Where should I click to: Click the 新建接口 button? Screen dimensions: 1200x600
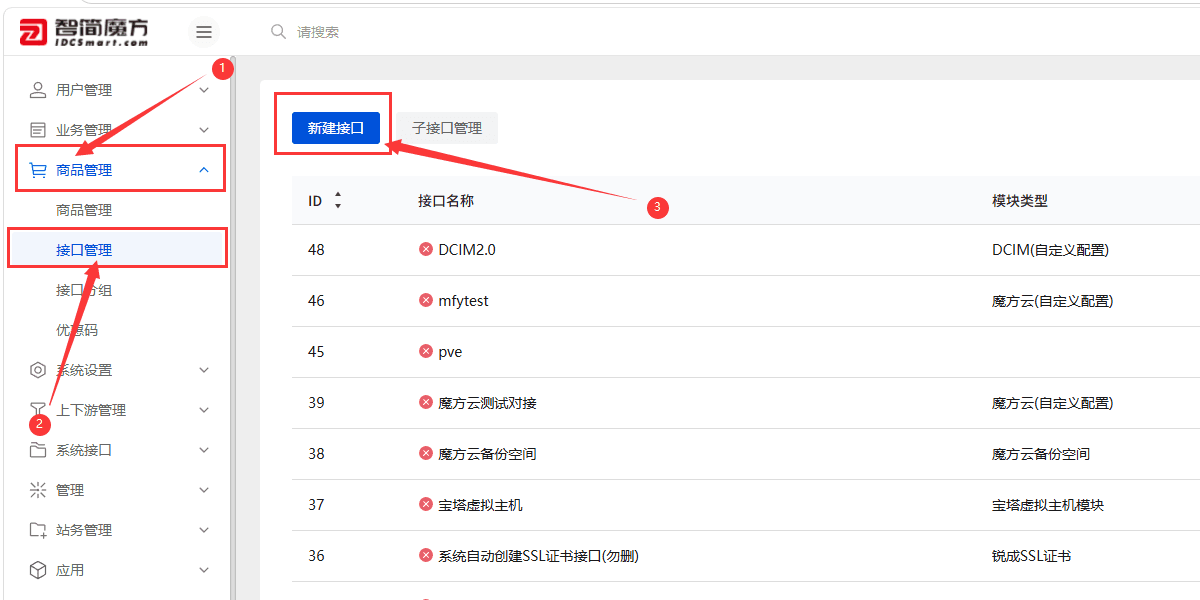pyautogui.click(x=336, y=128)
